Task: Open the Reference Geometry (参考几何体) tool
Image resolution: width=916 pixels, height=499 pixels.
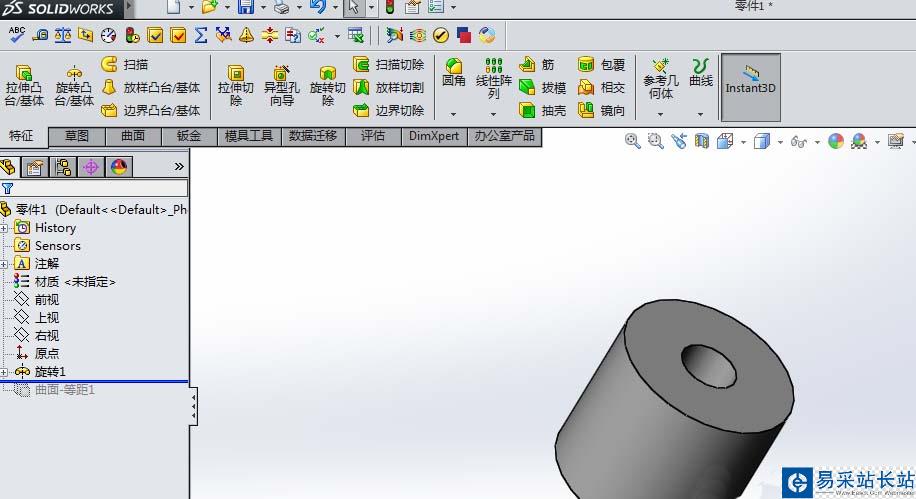Action: 661,79
